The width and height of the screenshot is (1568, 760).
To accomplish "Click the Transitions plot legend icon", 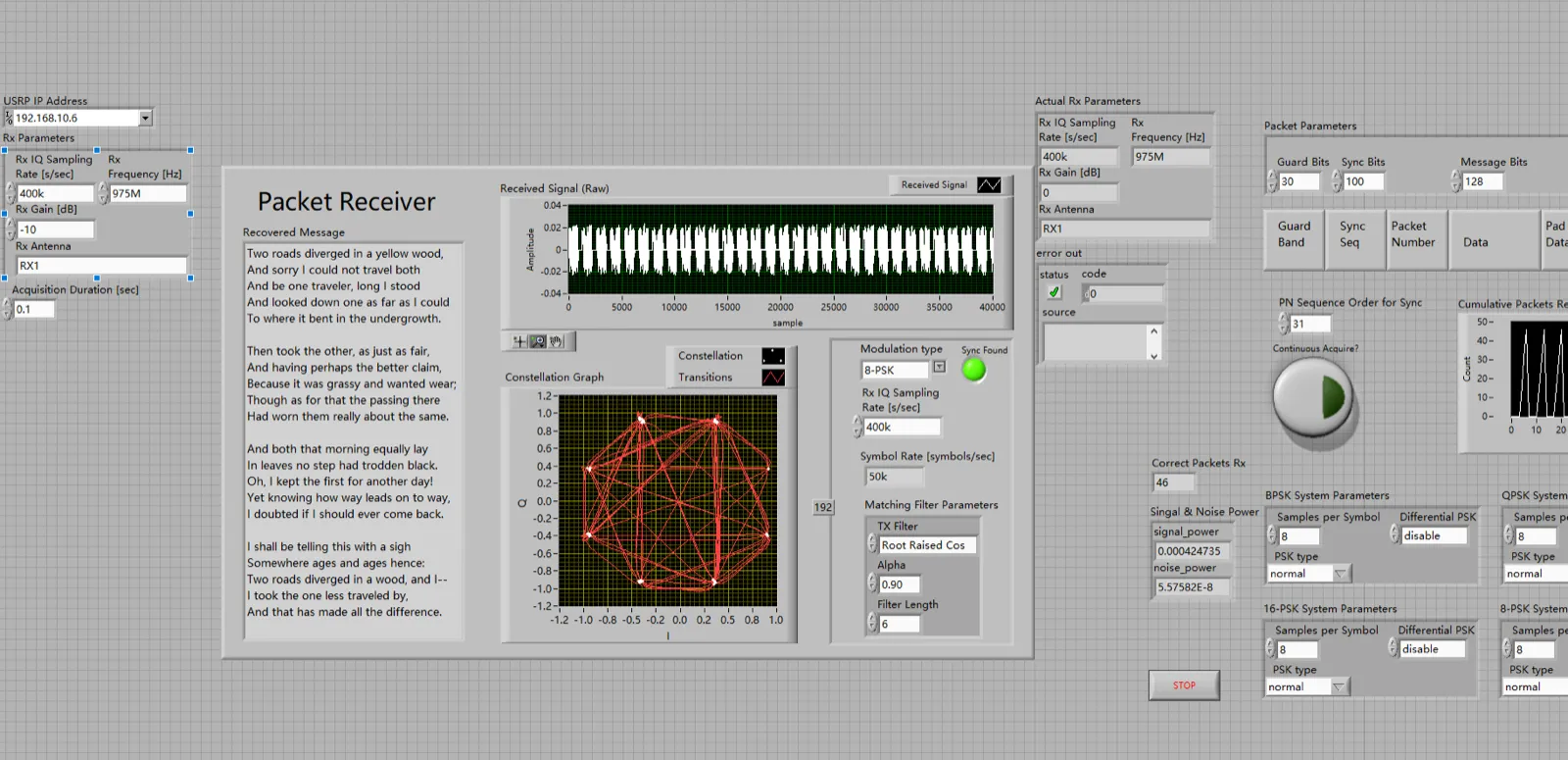I will pos(773,378).
